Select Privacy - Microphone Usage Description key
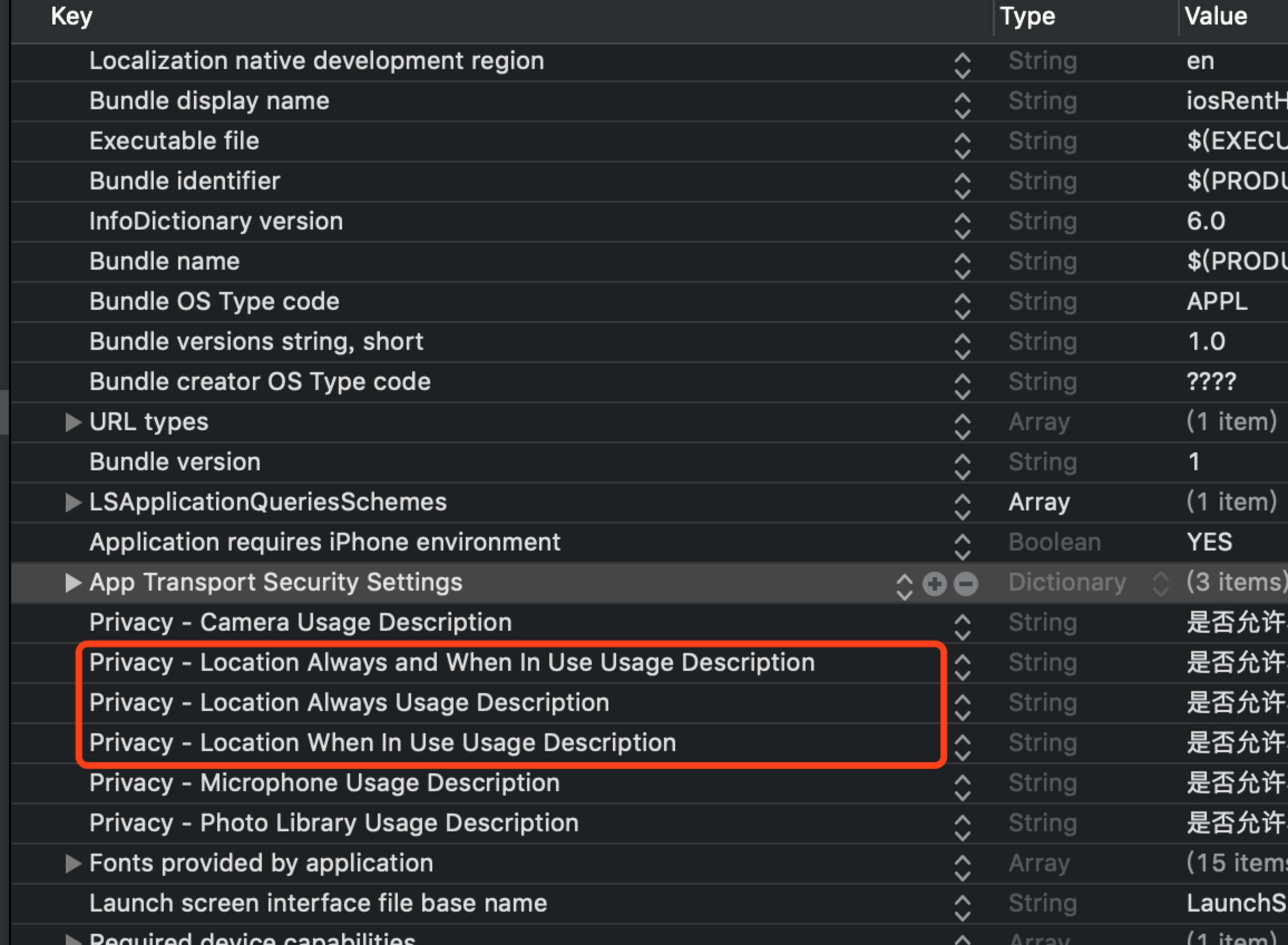 (324, 782)
